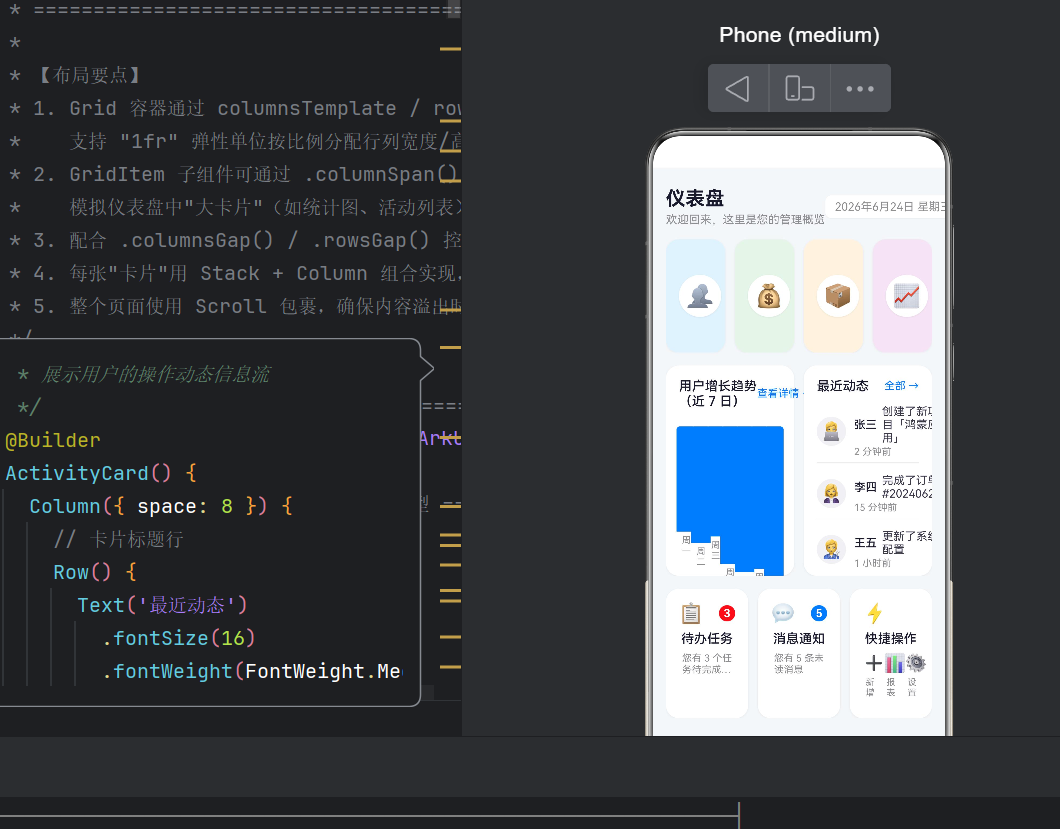Tap 李四's avatar in recent activity
The height and width of the screenshot is (829, 1060).
click(x=832, y=493)
